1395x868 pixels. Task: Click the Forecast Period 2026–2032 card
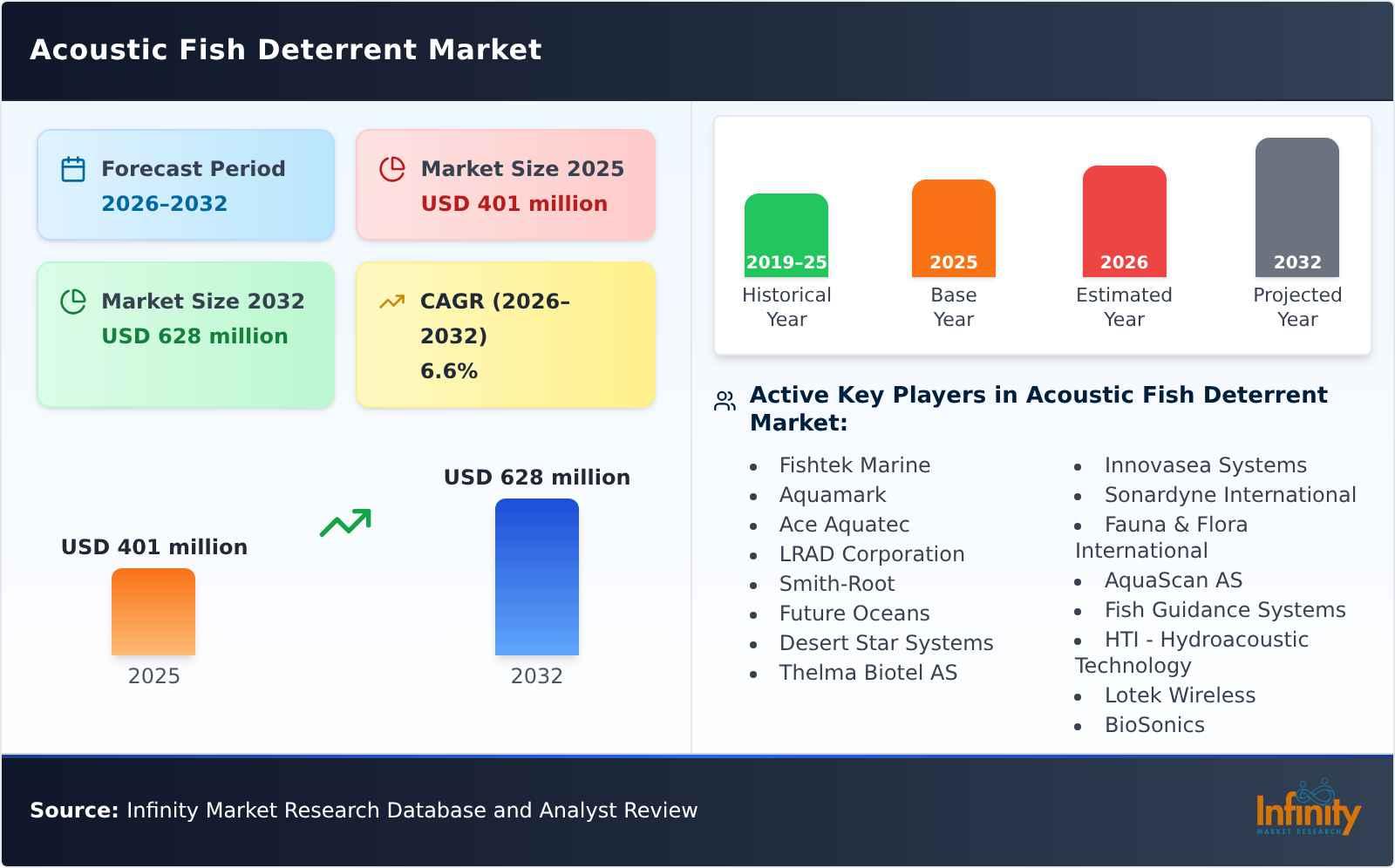tap(186, 183)
